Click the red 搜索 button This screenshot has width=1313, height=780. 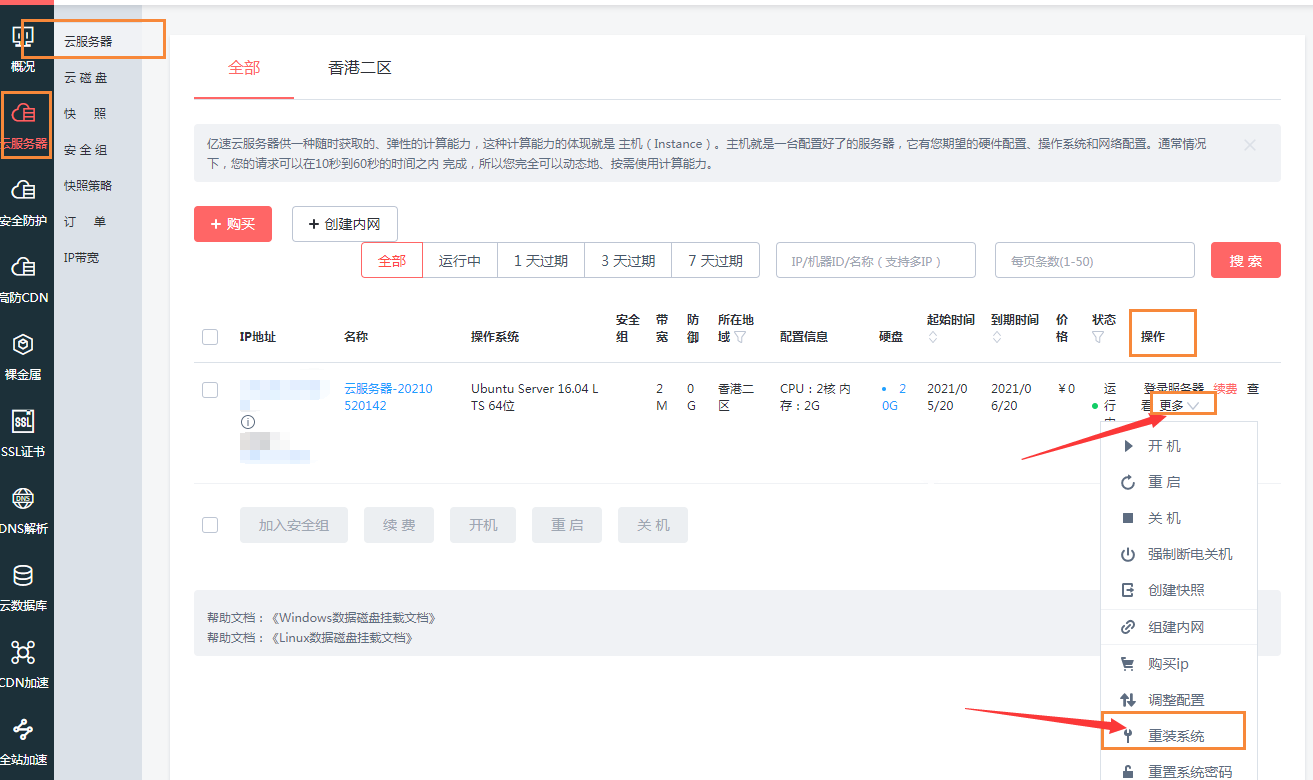tap(1246, 260)
